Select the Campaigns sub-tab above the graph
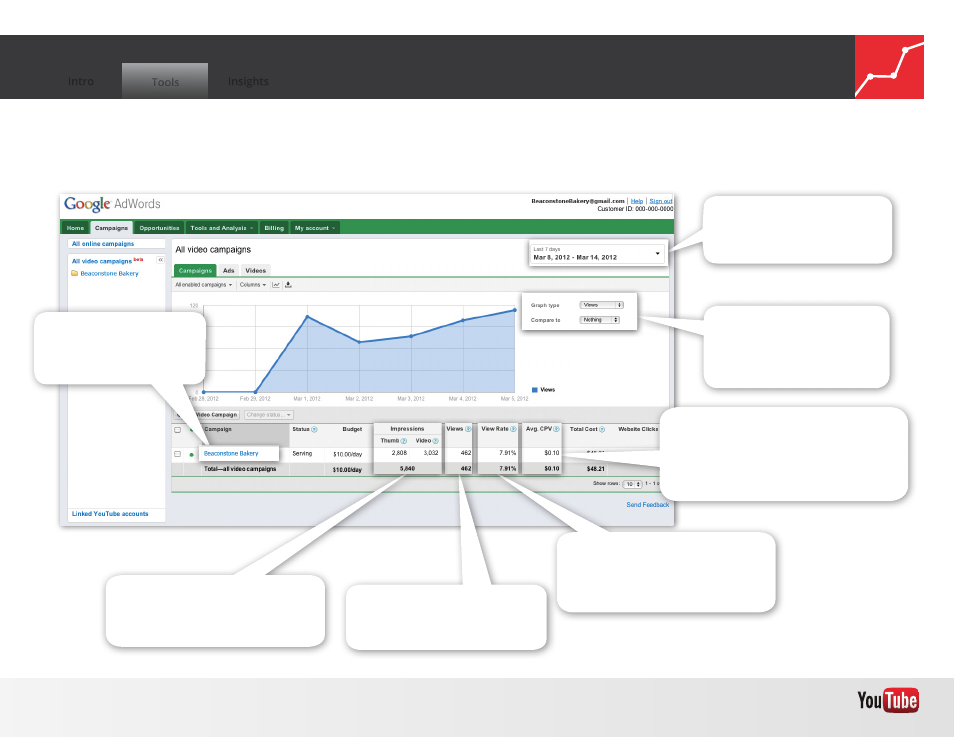The width and height of the screenshot is (954, 737). coord(195,270)
